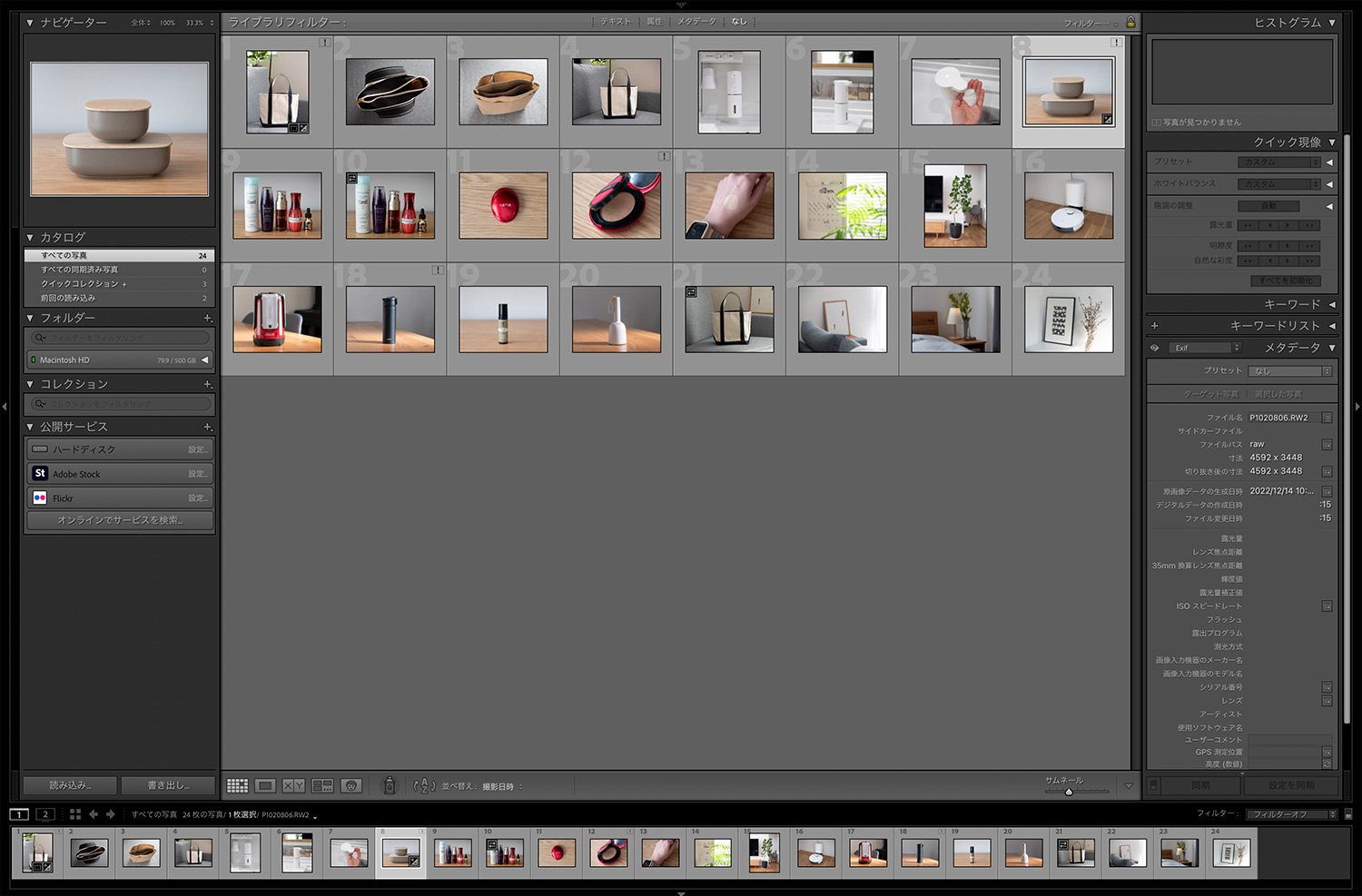This screenshot has height=896, width=1362.
Task: Collapse the クイック現像 panel
Action: pyautogui.click(x=1332, y=143)
